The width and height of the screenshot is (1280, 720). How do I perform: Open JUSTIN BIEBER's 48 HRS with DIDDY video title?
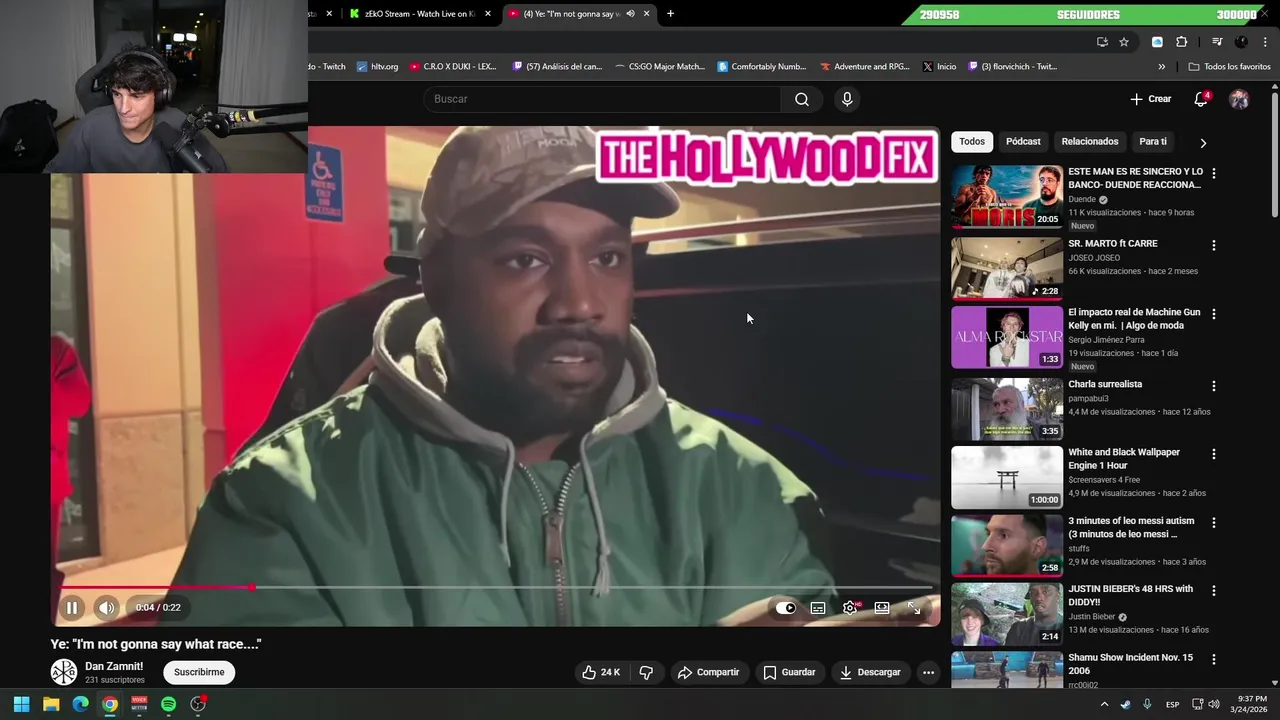[x=1130, y=595]
